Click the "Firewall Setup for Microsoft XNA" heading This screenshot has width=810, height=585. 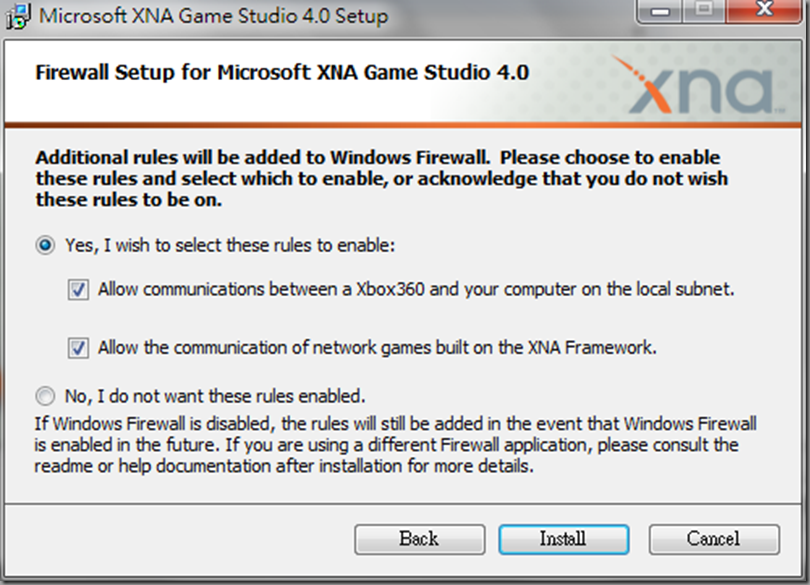pos(282,73)
